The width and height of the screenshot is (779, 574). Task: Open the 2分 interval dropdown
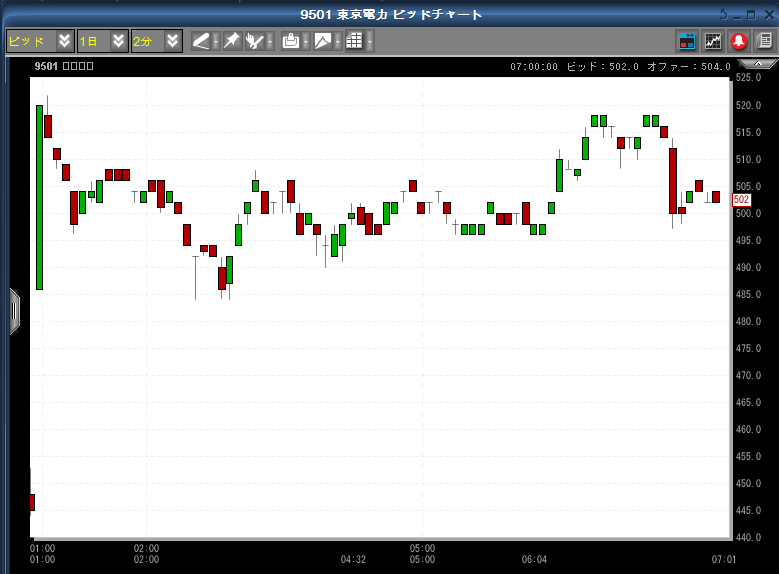pyautogui.click(x=173, y=41)
